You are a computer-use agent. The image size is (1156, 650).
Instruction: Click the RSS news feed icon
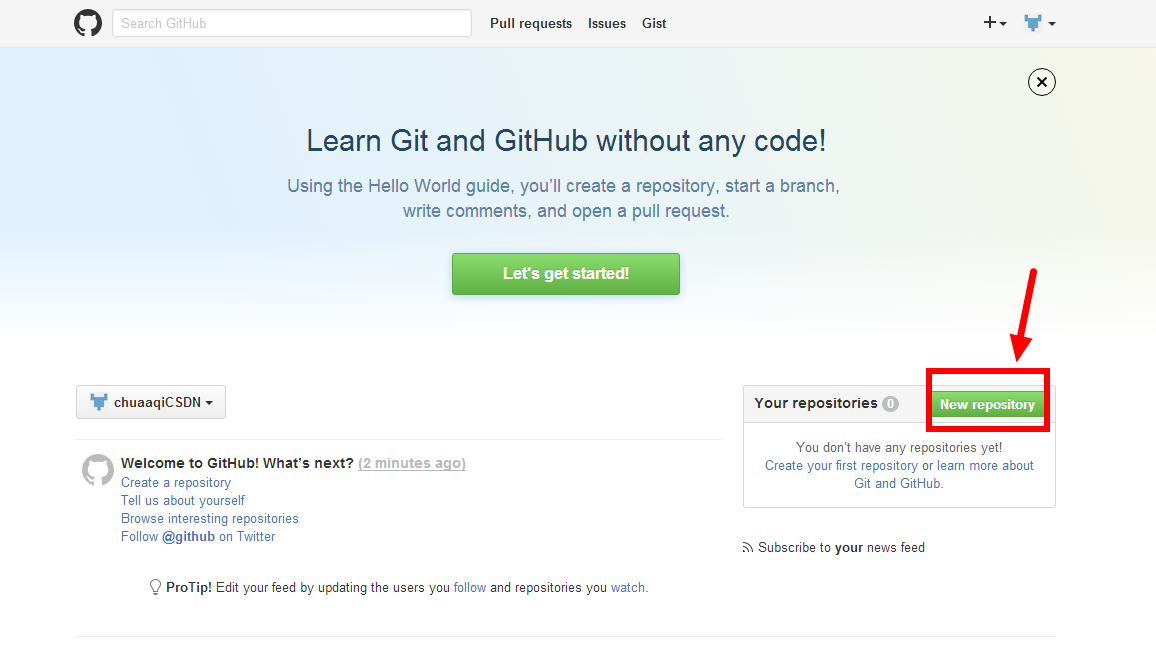pos(748,548)
